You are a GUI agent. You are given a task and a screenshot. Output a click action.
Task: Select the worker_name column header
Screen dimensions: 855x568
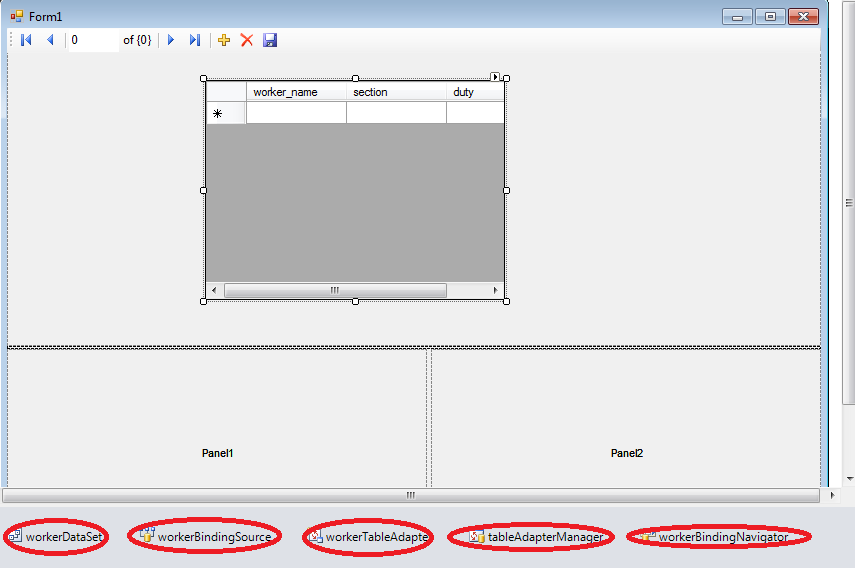point(296,92)
